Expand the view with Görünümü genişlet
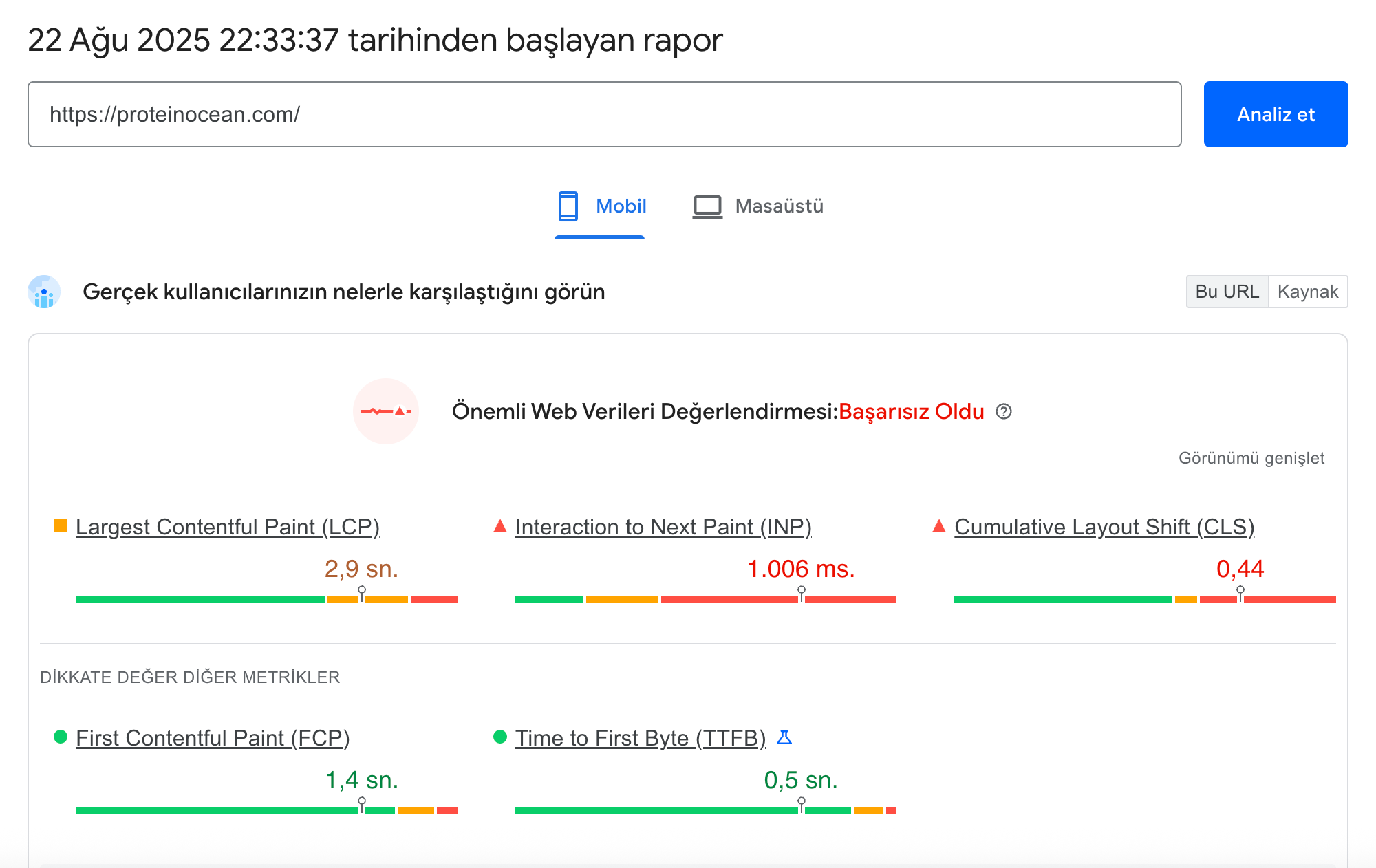 [1252, 458]
